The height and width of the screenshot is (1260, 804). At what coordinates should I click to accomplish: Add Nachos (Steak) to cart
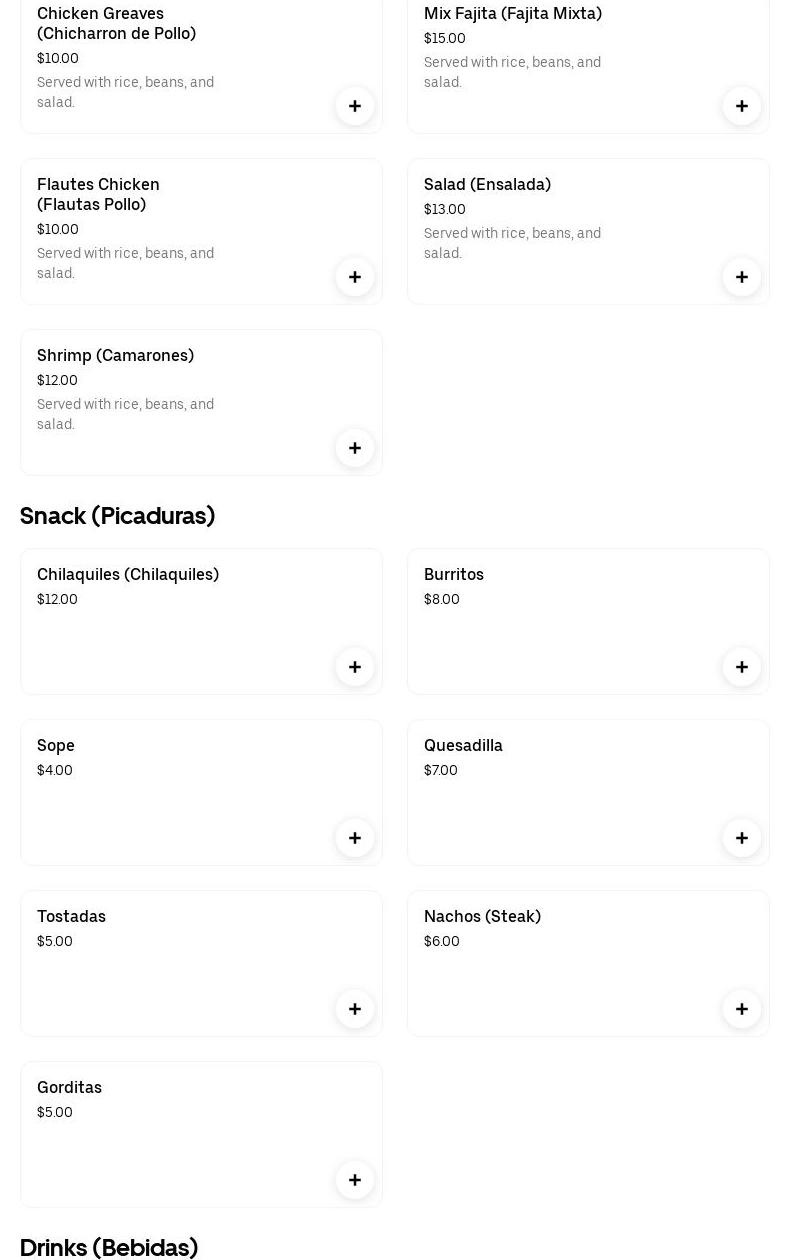742,1009
